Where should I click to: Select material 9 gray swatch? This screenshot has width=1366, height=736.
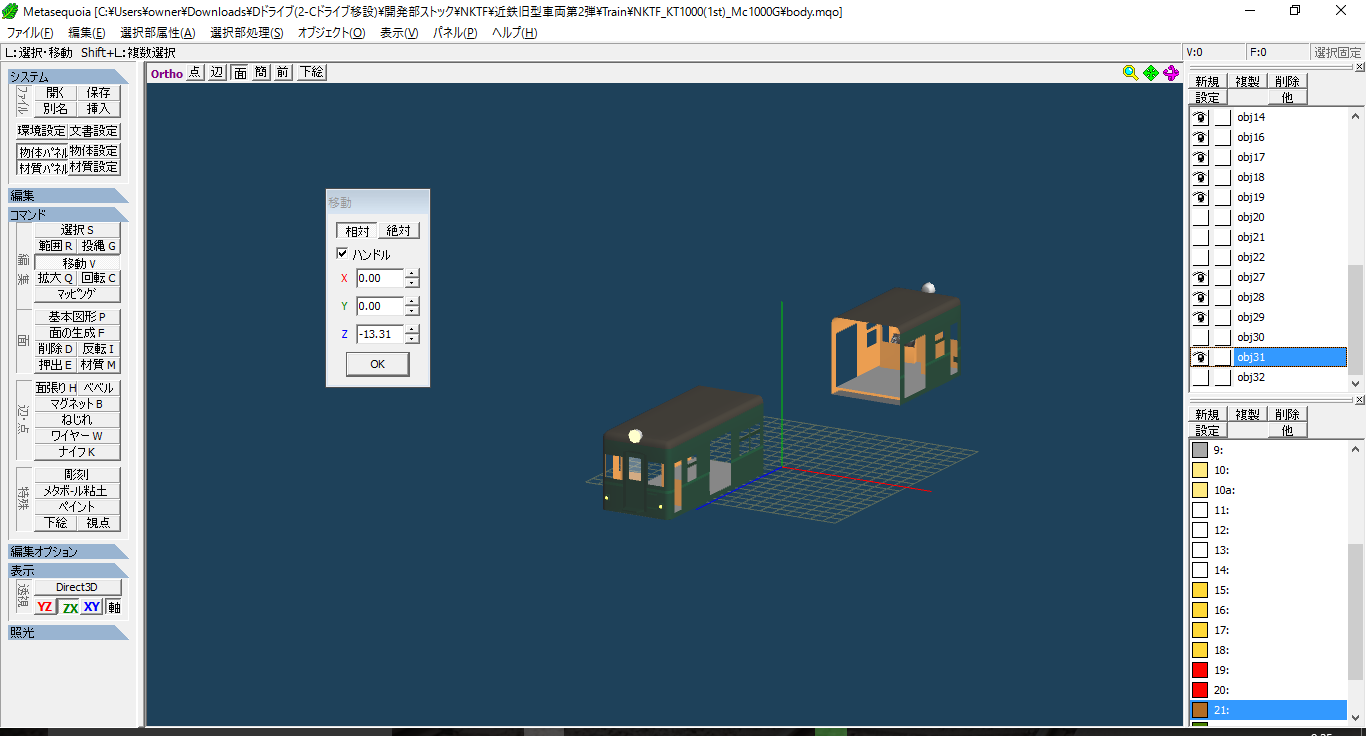click(x=1200, y=450)
